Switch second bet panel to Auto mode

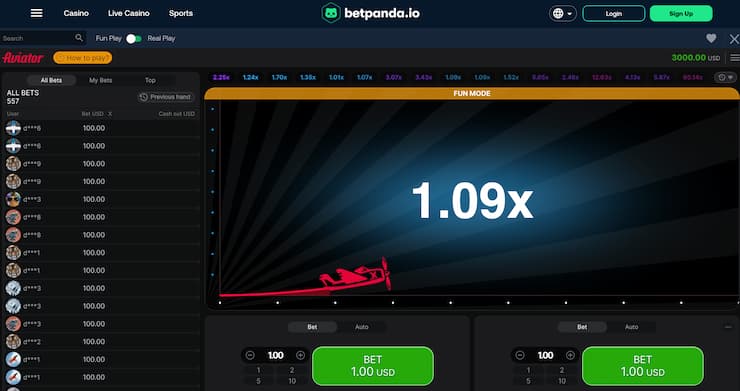coord(631,327)
